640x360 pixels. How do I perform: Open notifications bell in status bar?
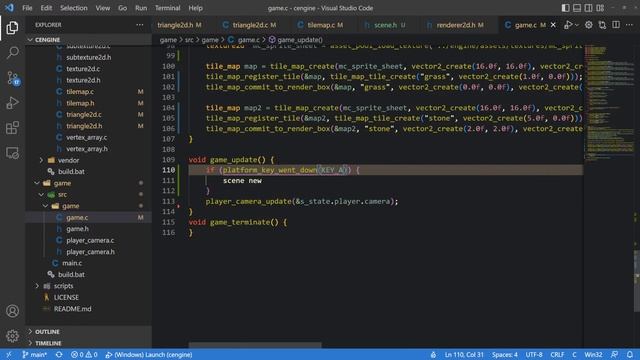pos(630,355)
